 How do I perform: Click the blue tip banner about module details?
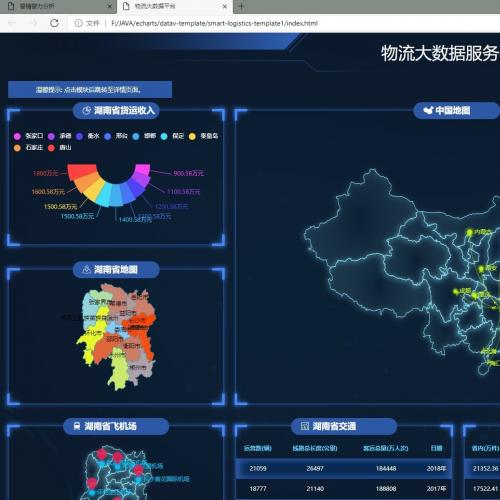click(90, 89)
